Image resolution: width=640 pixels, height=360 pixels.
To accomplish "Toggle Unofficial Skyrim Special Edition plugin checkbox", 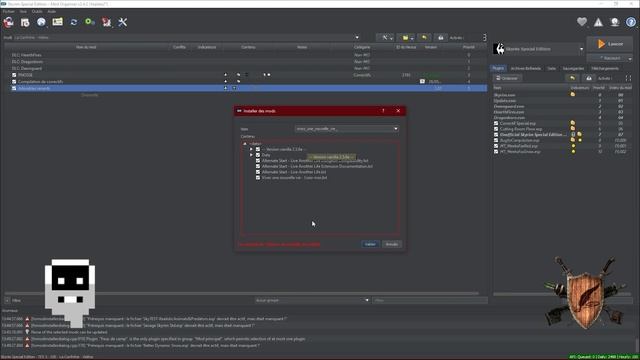I will (496, 135).
